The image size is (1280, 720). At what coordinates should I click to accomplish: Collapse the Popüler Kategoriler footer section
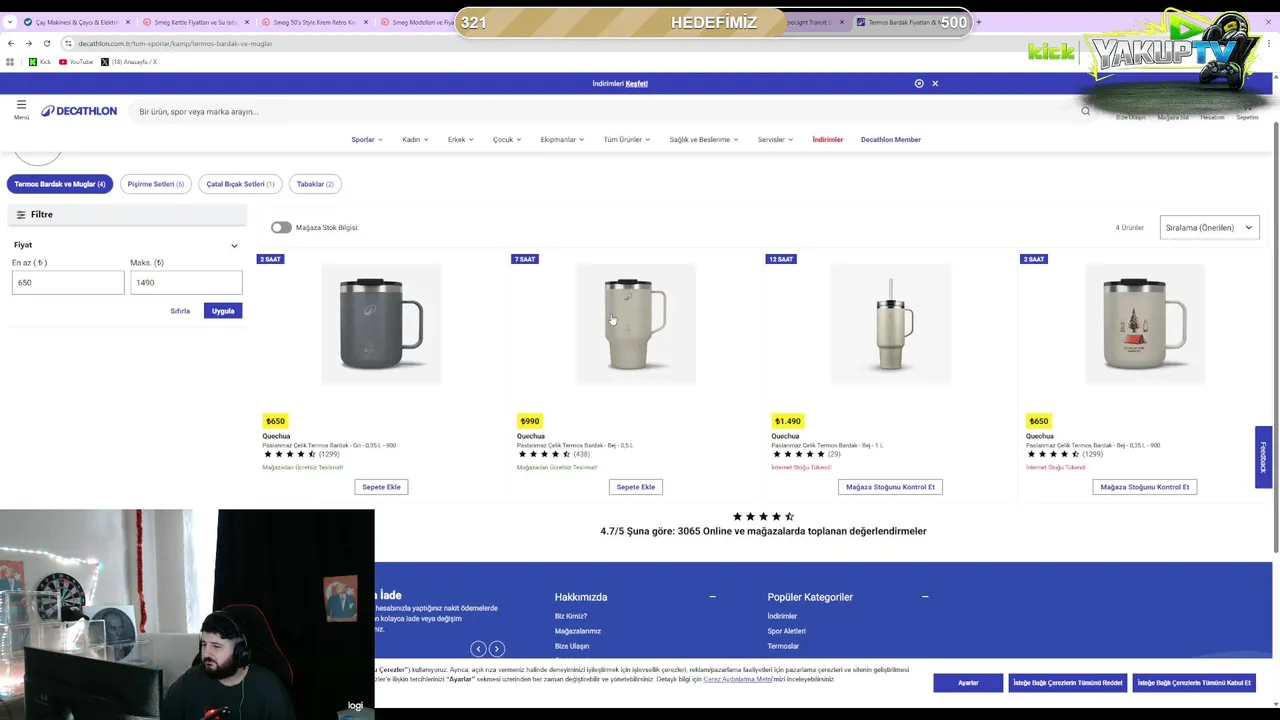(x=925, y=597)
